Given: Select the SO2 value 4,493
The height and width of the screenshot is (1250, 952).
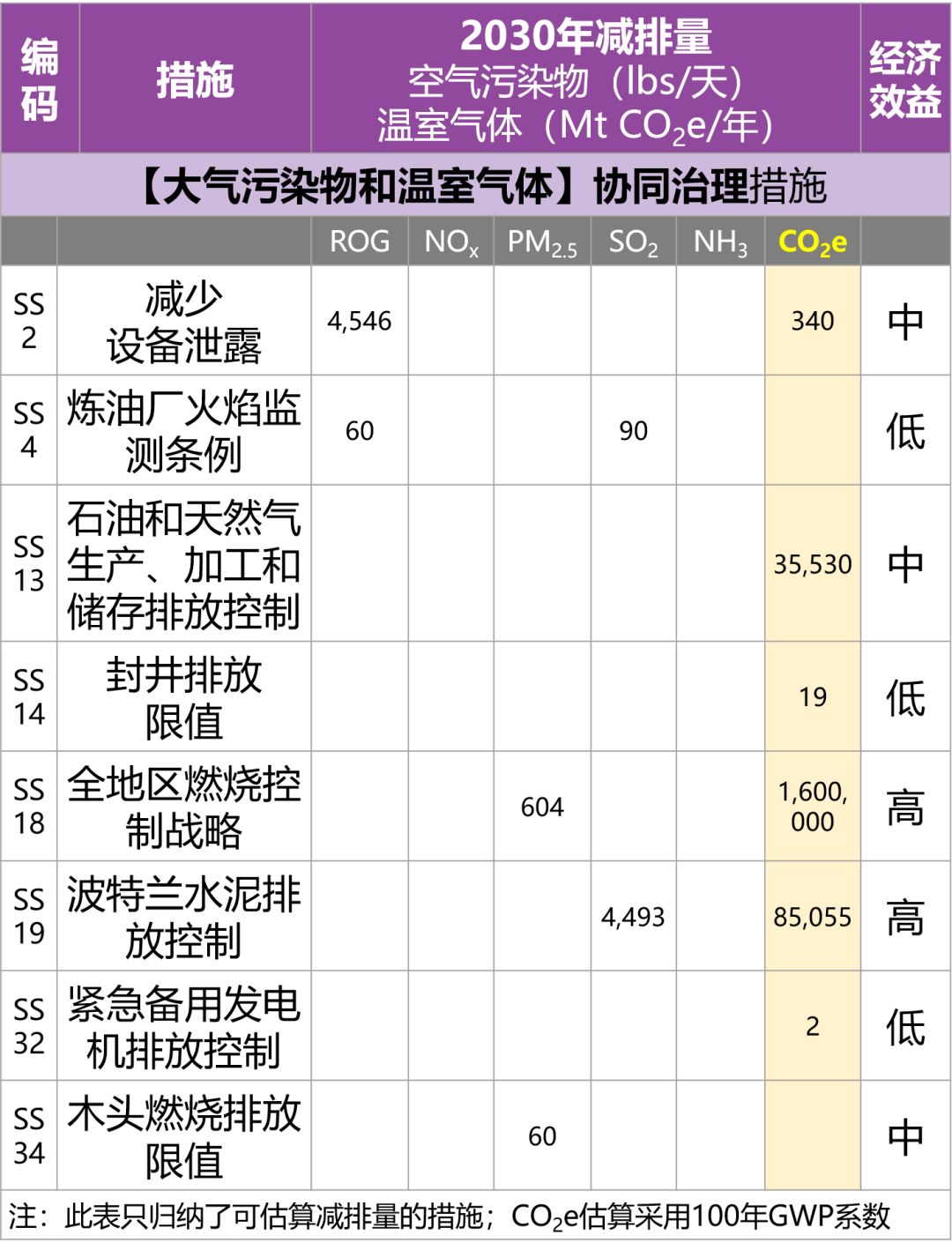Looking at the screenshot, I should click(633, 917).
